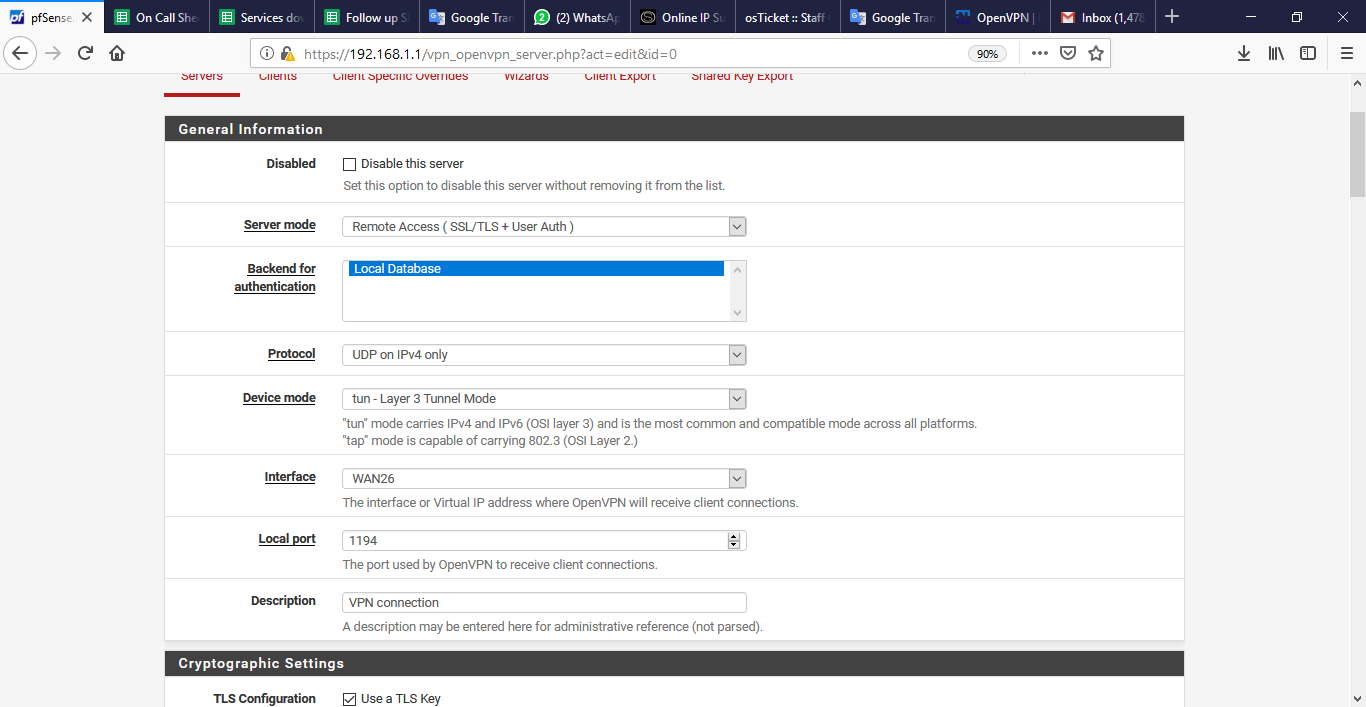
Task: Check the Disable this server checkbox
Action: (350, 164)
